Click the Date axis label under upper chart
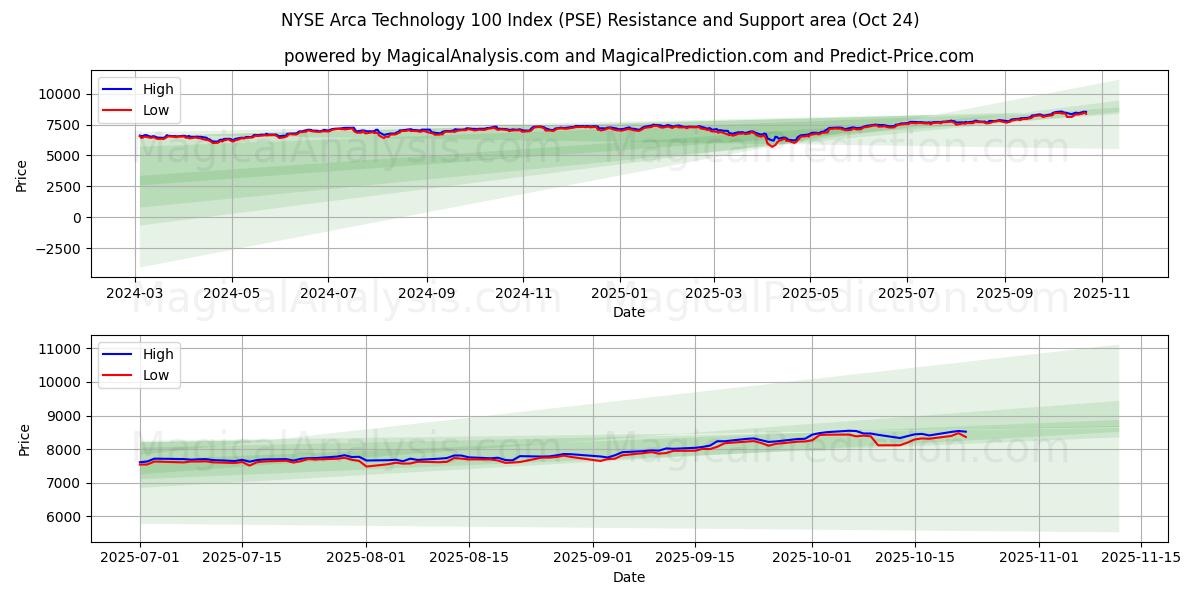The height and width of the screenshot is (600, 1200). [628, 312]
